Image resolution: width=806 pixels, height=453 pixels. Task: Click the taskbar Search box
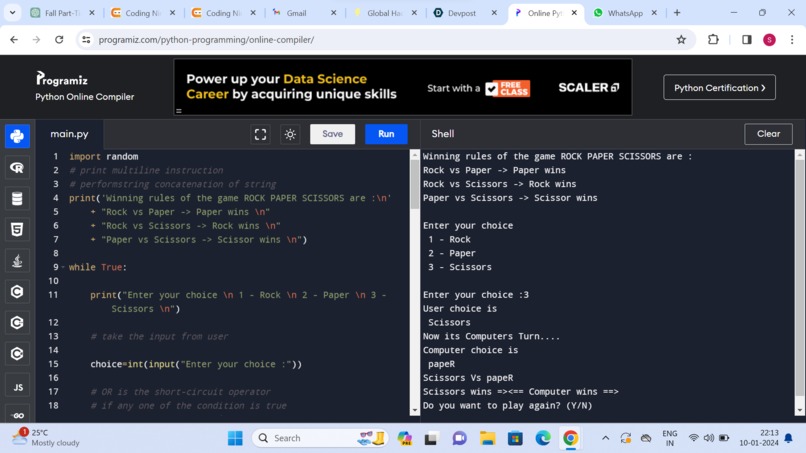click(x=320, y=438)
